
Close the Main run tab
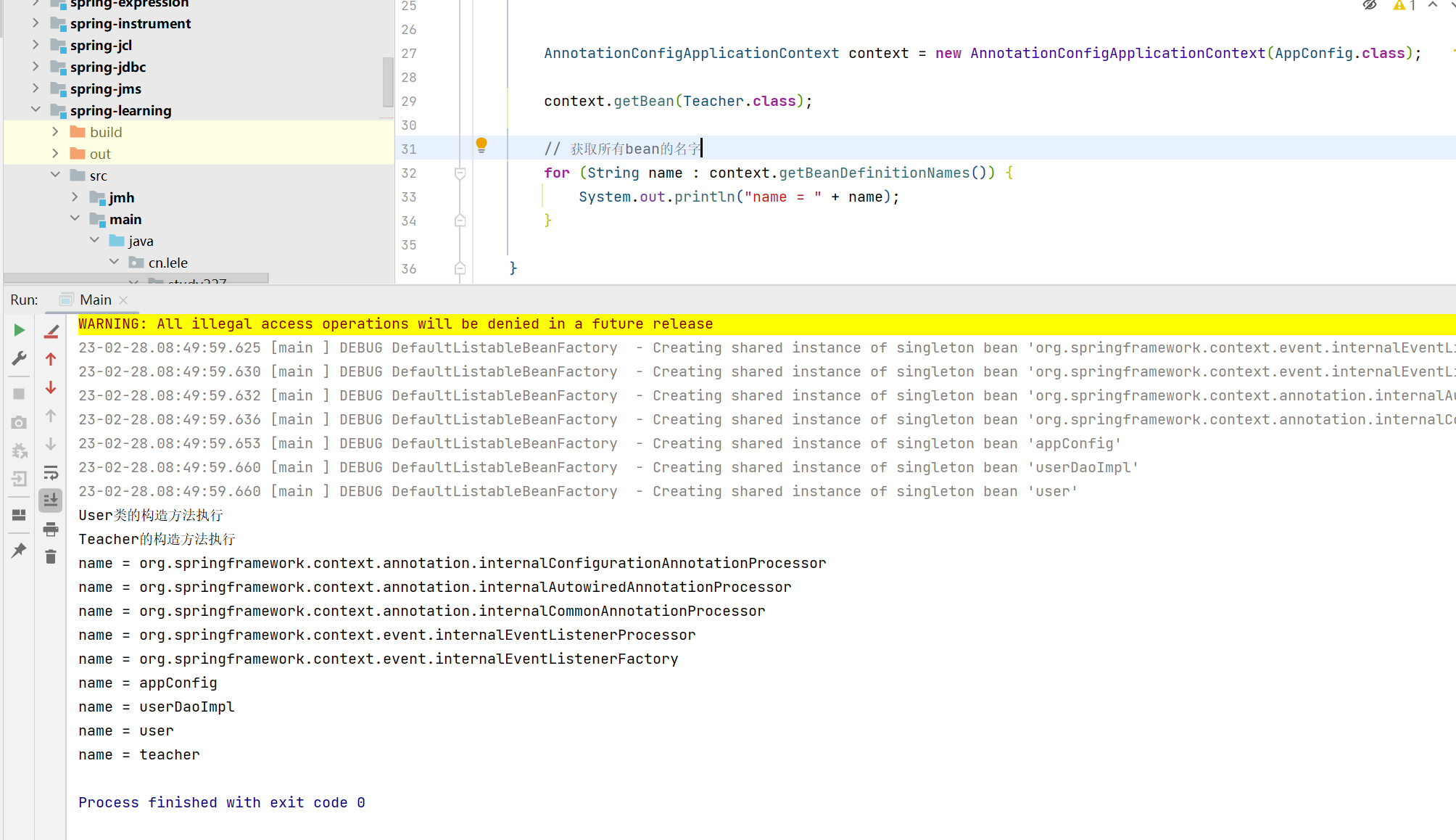click(x=123, y=300)
